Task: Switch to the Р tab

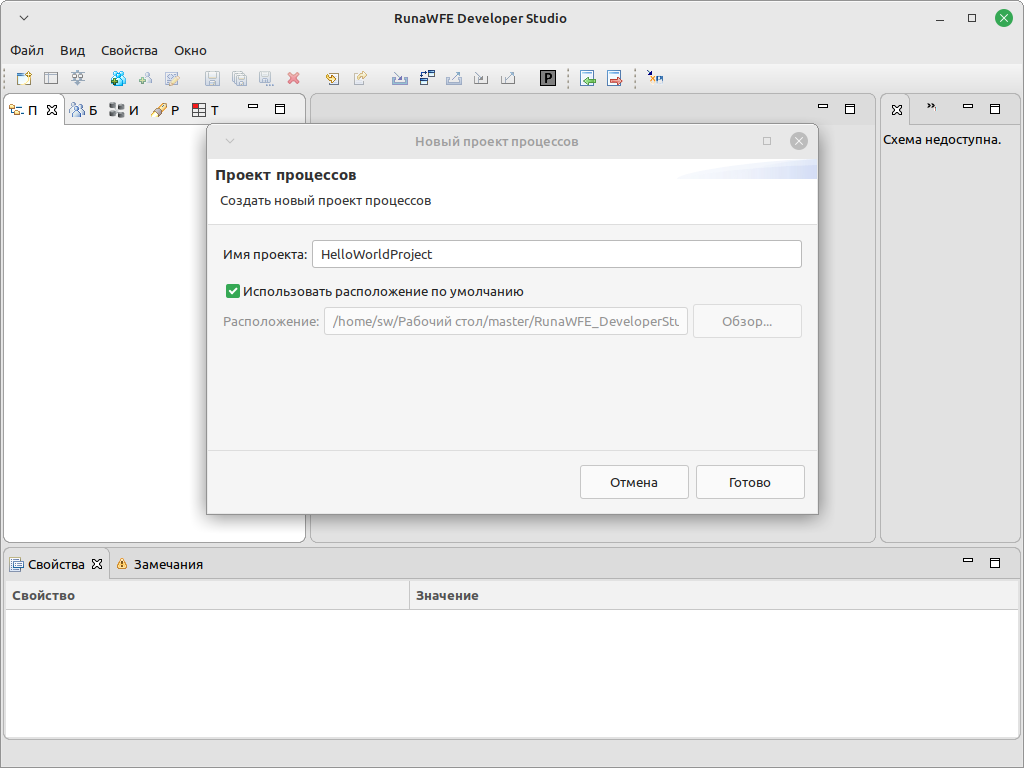Action: 165,110
